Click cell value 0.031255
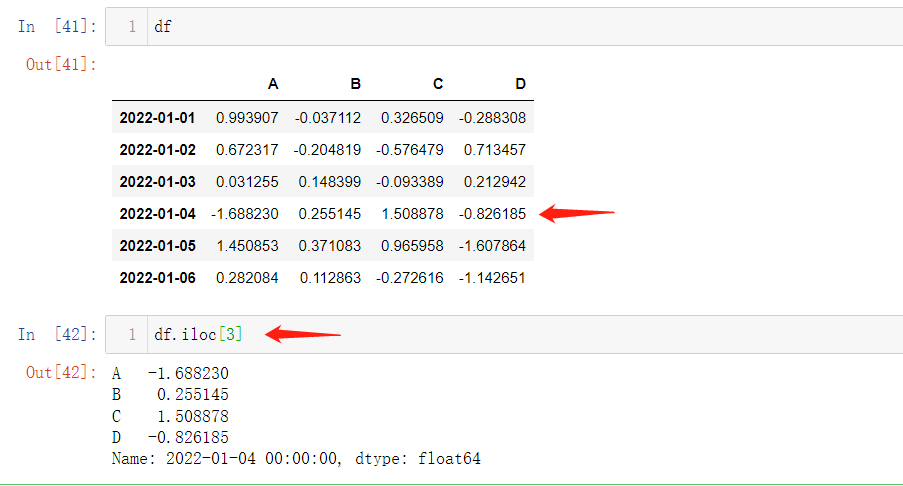Image resolution: width=903 pixels, height=486 pixels. pyautogui.click(x=247, y=182)
